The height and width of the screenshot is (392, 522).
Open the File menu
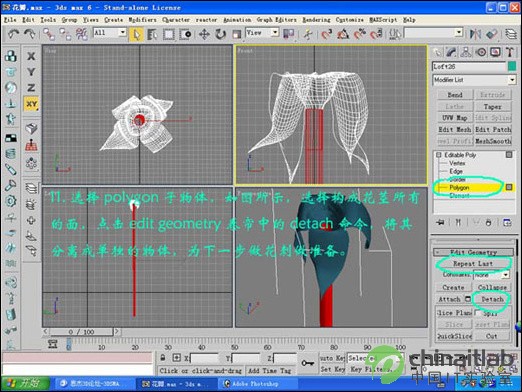click(x=10, y=20)
